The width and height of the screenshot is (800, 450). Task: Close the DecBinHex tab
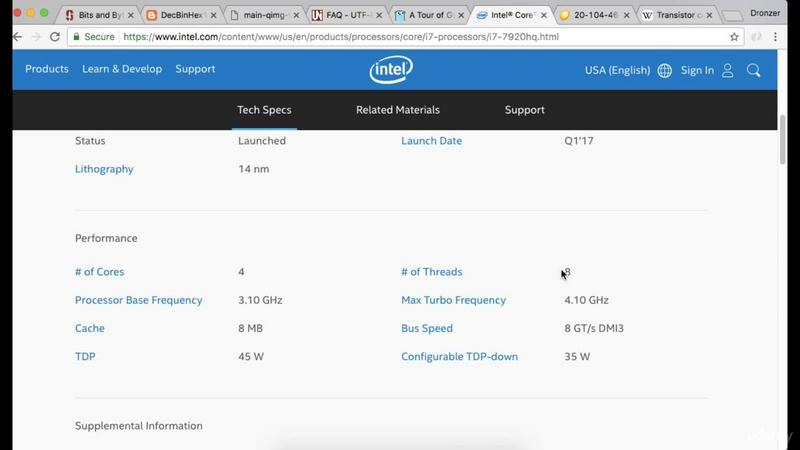click(x=213, y=15)
